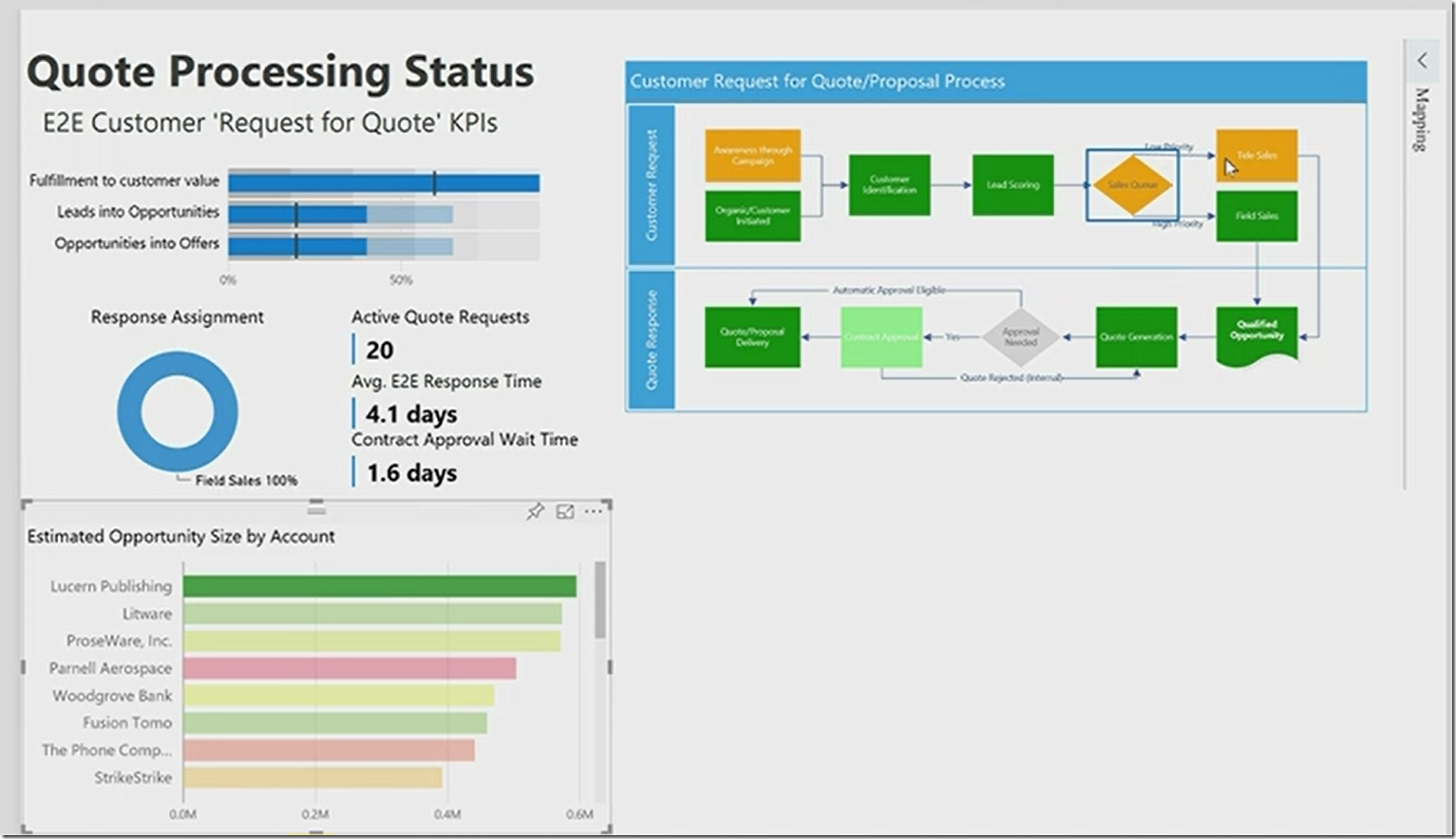The height and width of the screenshot is (839, 1456).
Task: Select the Litware bar in the chart
Action: [x=372, y=614]
